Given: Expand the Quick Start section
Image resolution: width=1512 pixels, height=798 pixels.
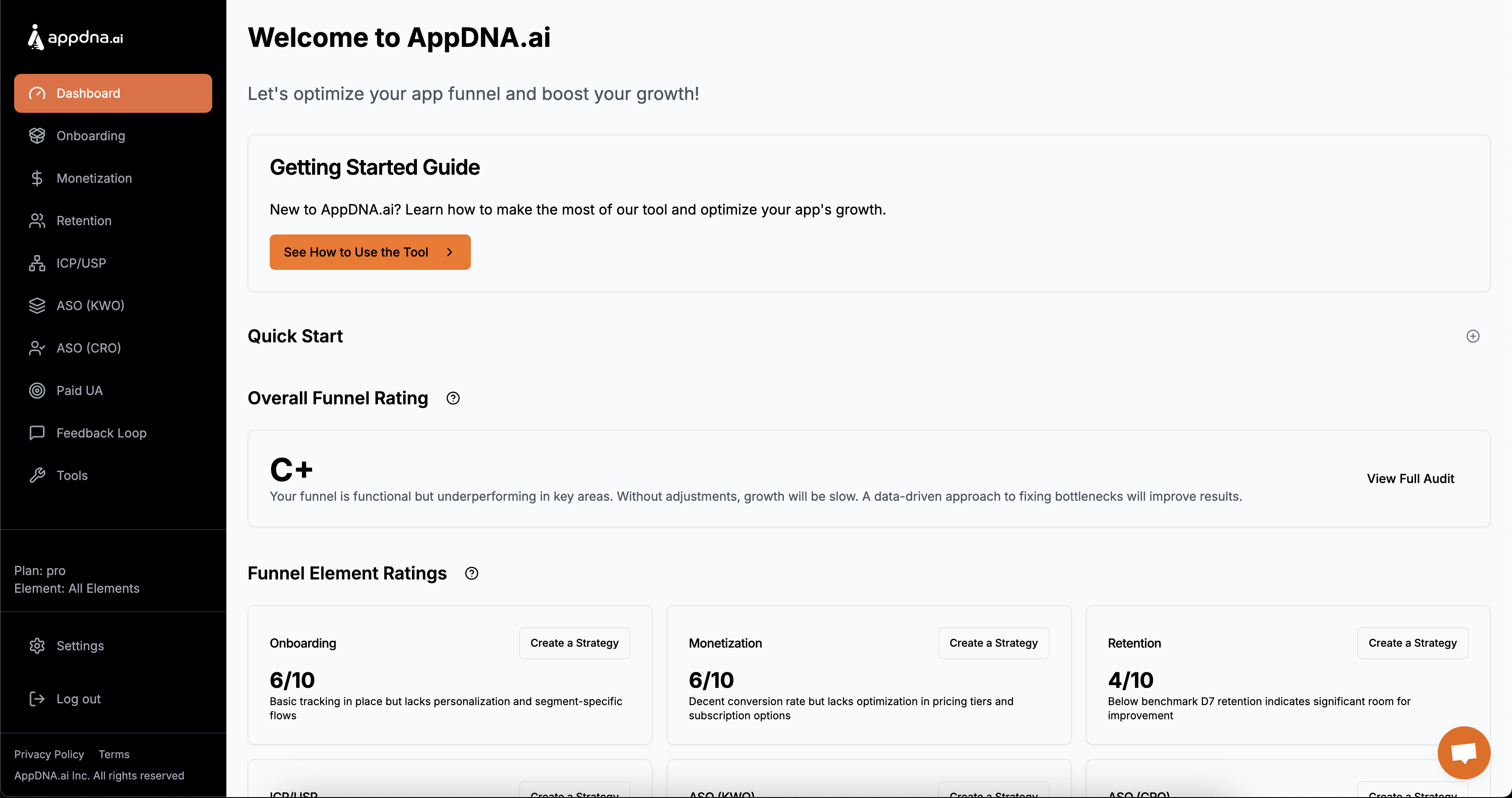Looking at the screenshot, I should (x=1473, y=336).
